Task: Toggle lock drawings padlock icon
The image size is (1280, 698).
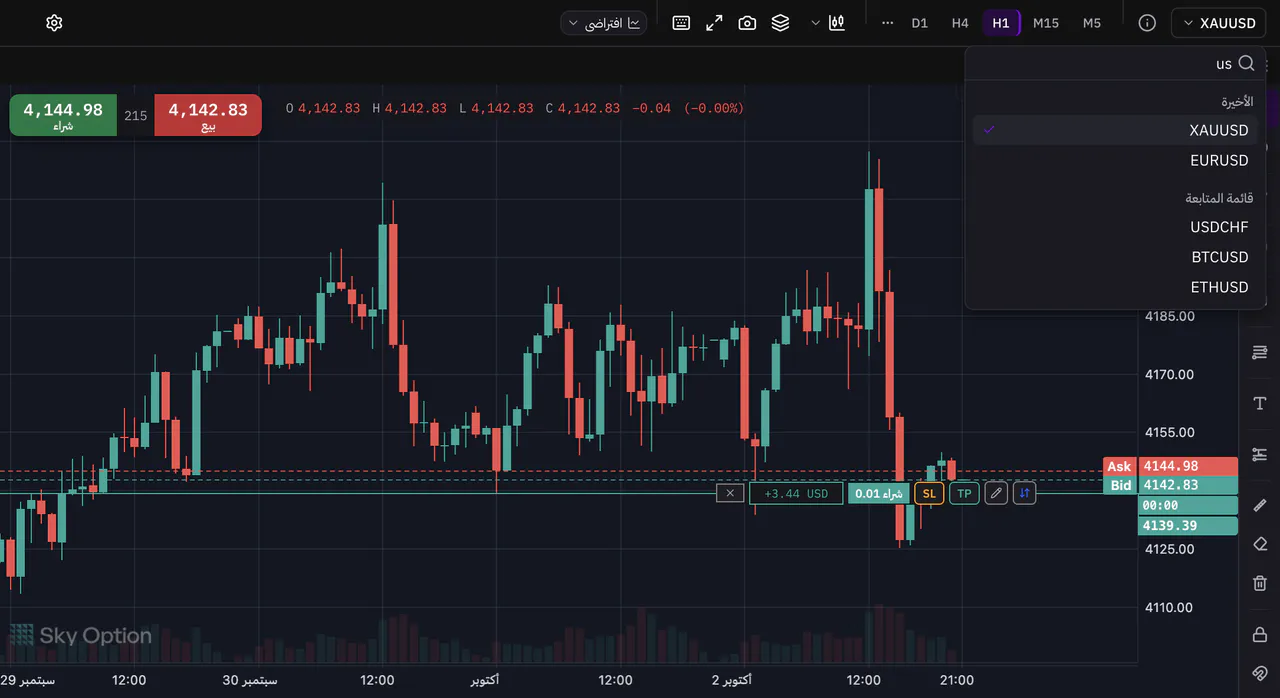Action: (x=1260, y=634)
